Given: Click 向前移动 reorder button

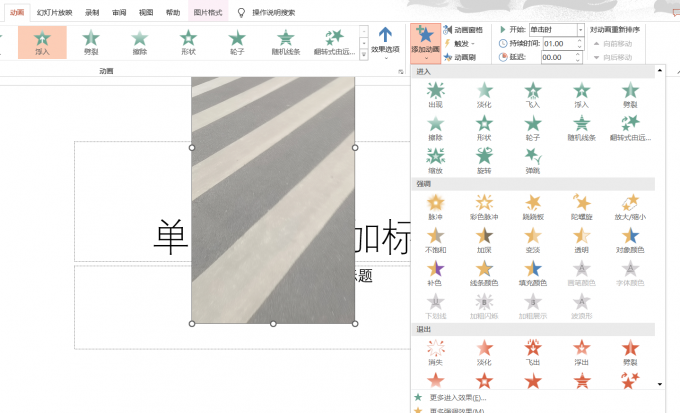Looking at the screenshot, I should pos(613,44).
